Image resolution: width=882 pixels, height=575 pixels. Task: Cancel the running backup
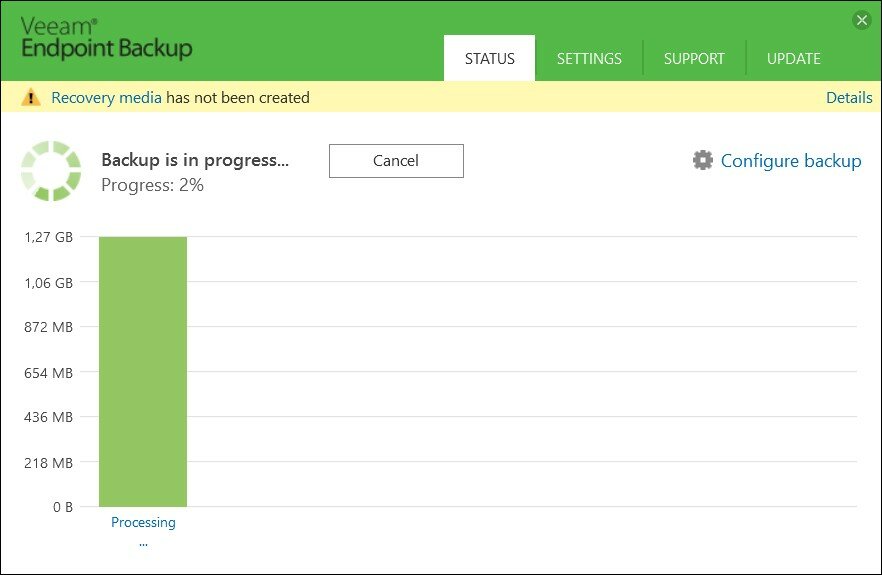pyautogui.click(x=396, y=161)
